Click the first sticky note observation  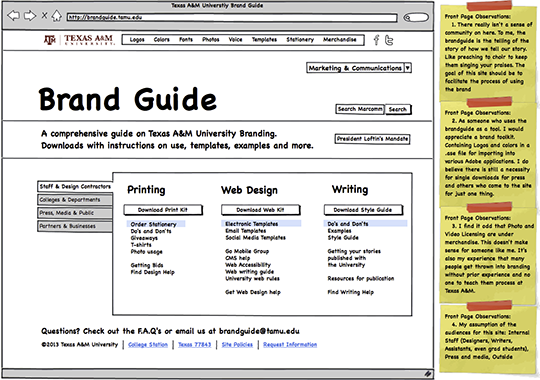point(488,52)
